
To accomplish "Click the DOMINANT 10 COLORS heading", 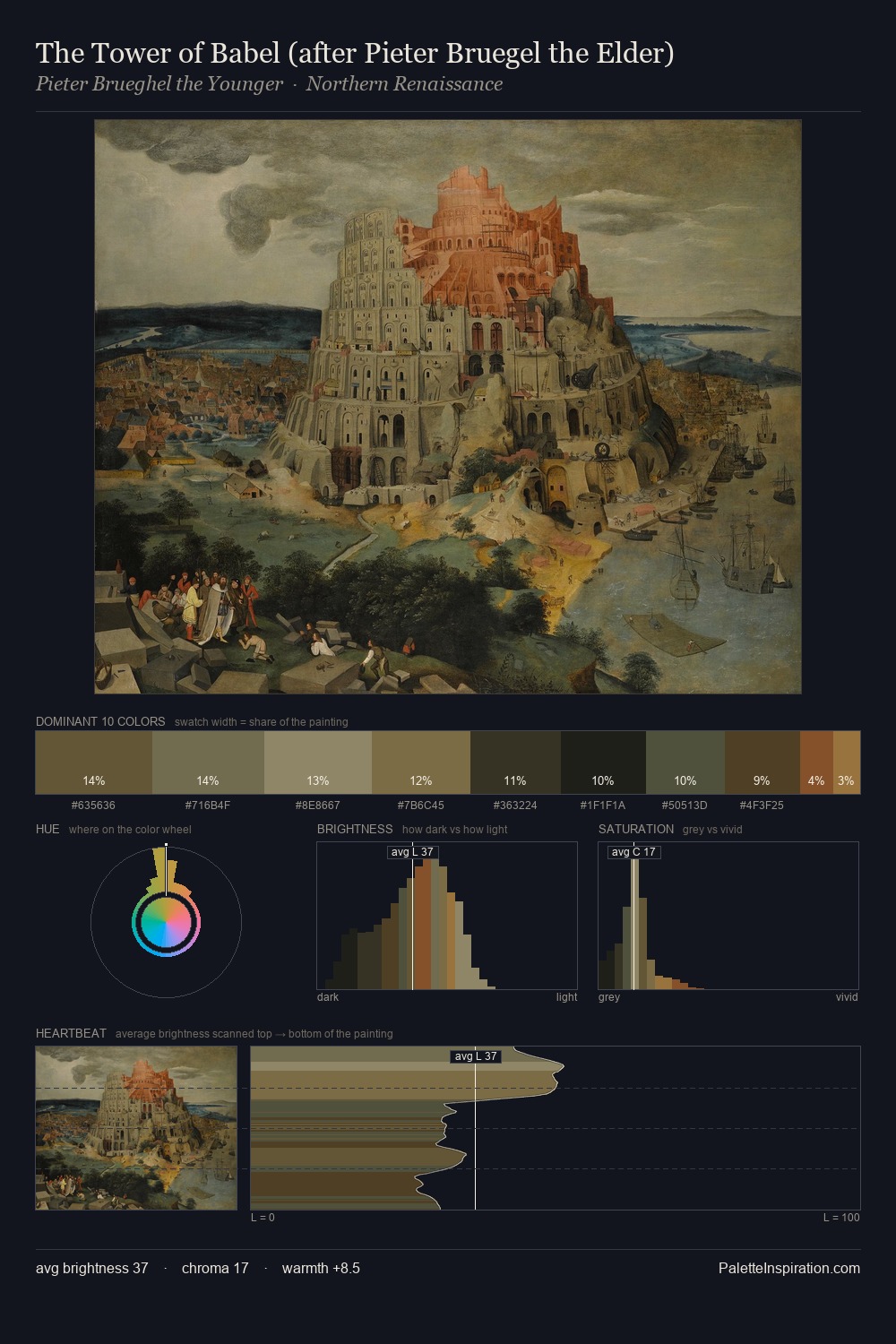I will click(x=100, y=721).
